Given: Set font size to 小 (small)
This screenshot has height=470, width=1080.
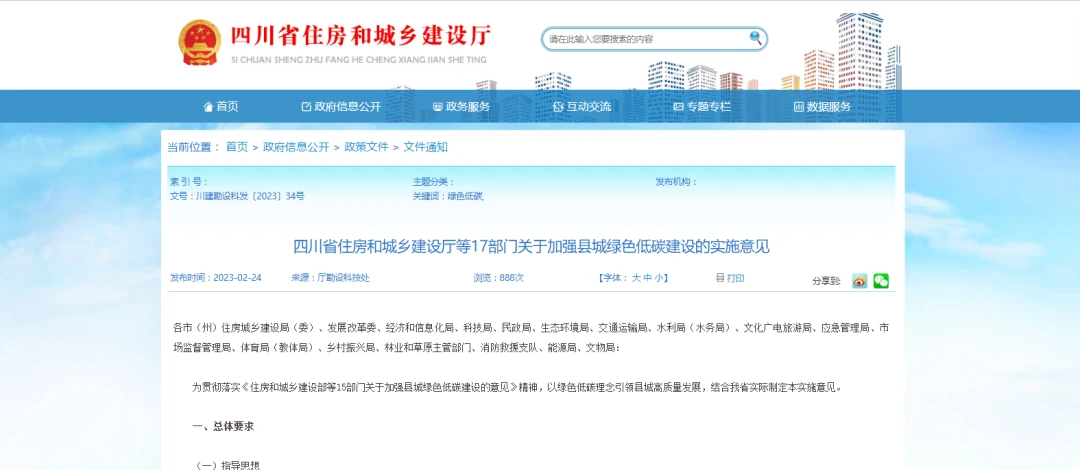Looking at the screenshot, I should click(x=660, y=278).
